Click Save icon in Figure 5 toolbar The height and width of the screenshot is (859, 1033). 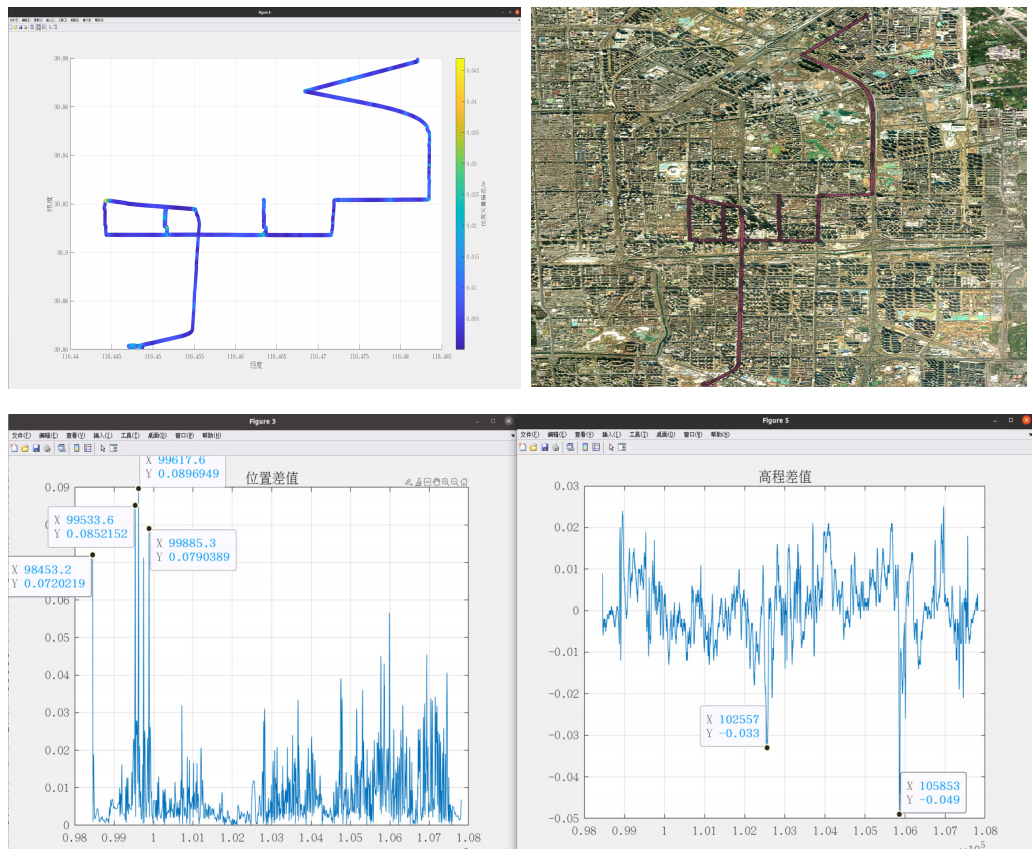[x=544, y=448]
